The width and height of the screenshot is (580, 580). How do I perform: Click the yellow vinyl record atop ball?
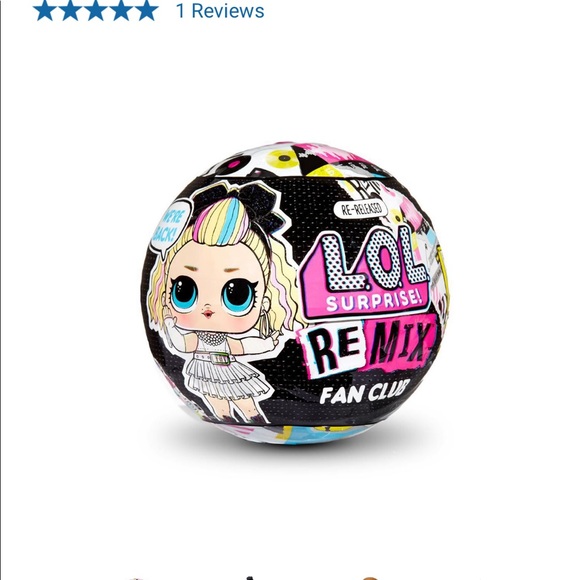click(285, 158)
